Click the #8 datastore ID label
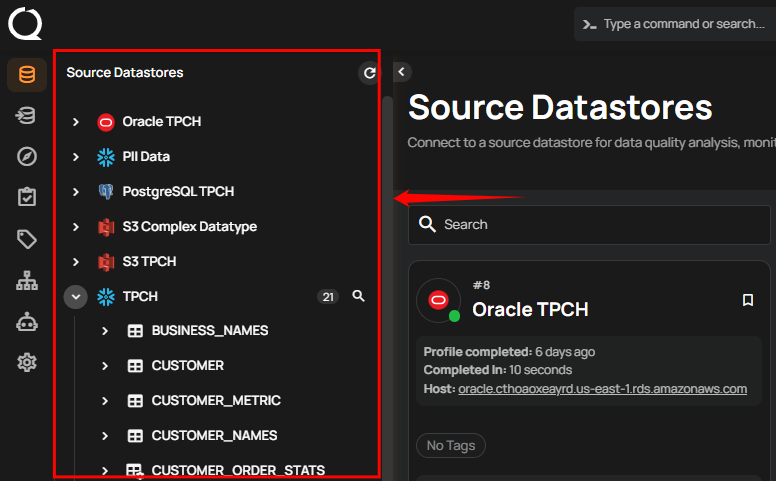 (x=481, y=285)
